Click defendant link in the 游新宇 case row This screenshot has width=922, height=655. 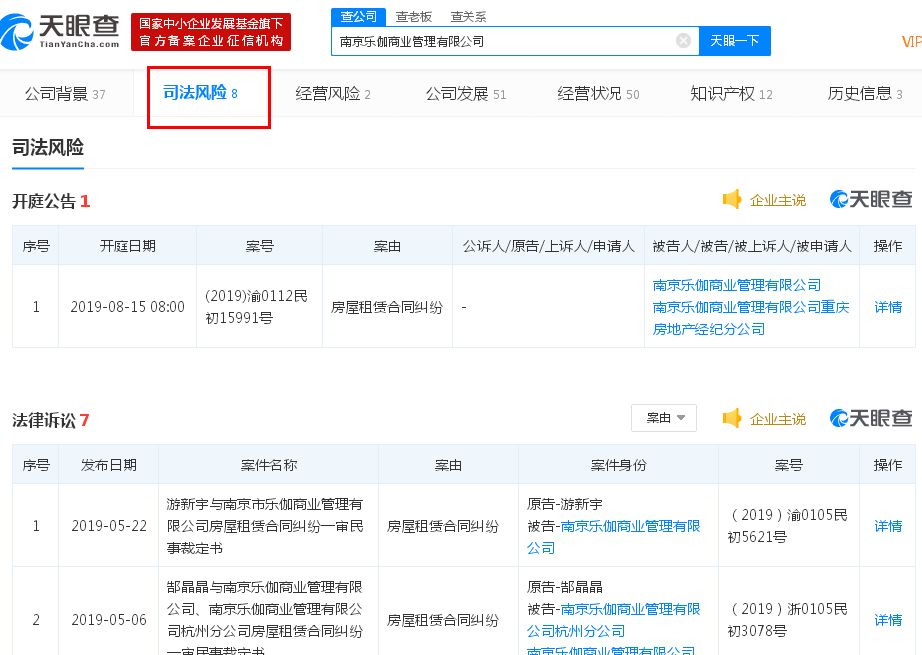[x=613, y=537]
